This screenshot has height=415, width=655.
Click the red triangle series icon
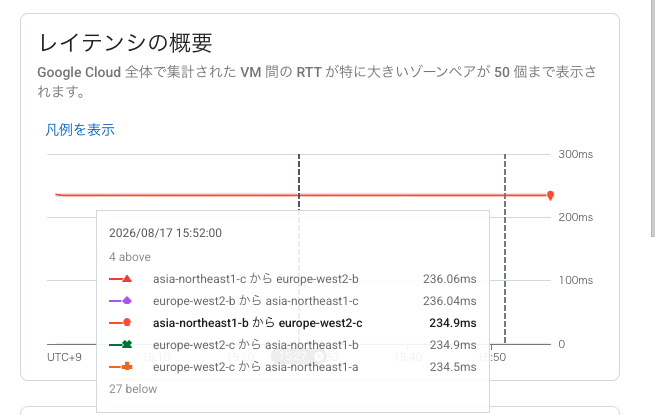point(127,278)
